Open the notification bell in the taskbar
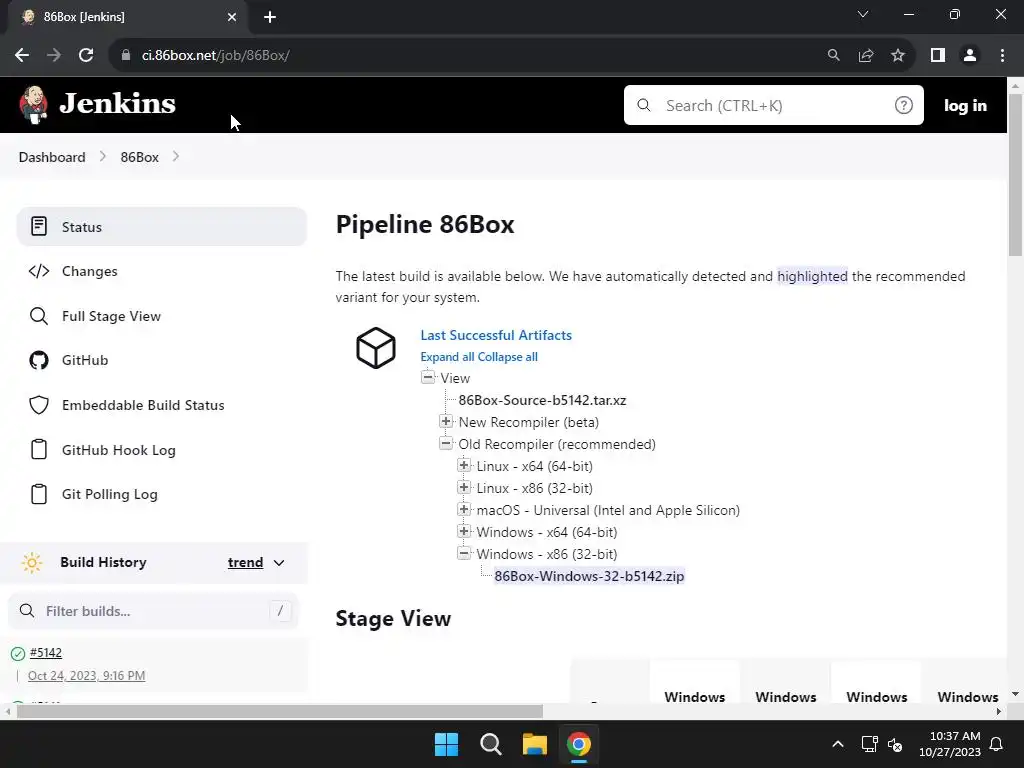Viewport: 1024px width, 768px height. (x=997, y=744)
